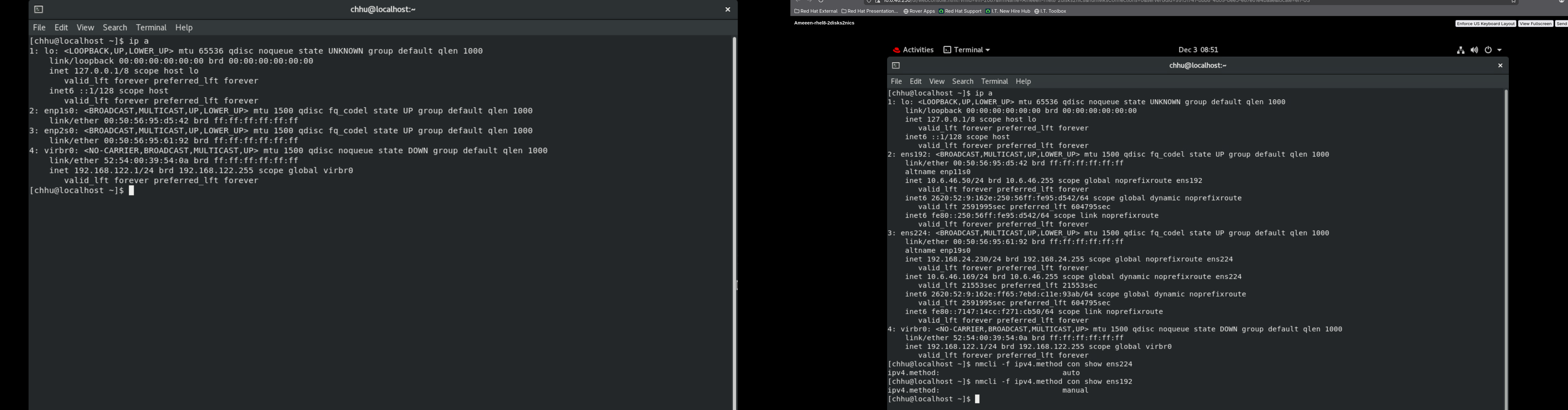Open Search menu in left terminal
The height and width of the screenshot is (410, 1568).
pos(115,28)
